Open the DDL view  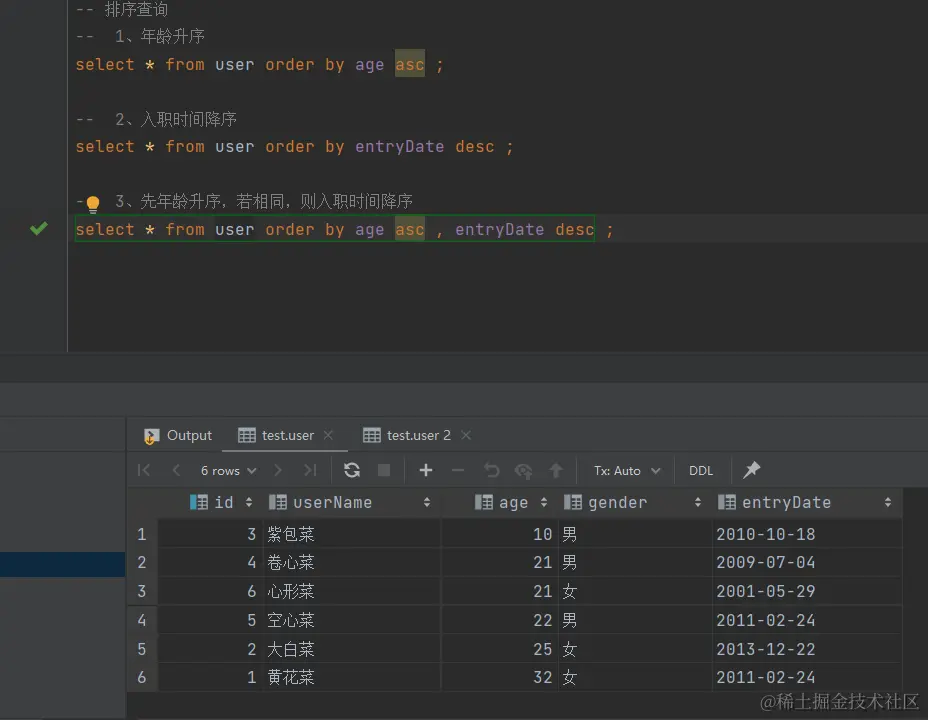point(701,470)
